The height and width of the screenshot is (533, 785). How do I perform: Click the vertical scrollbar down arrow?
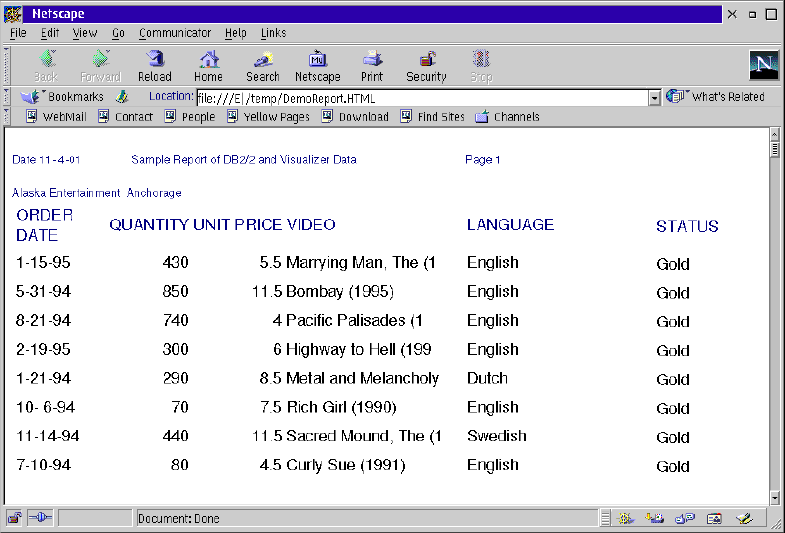[x=774, y=498]
